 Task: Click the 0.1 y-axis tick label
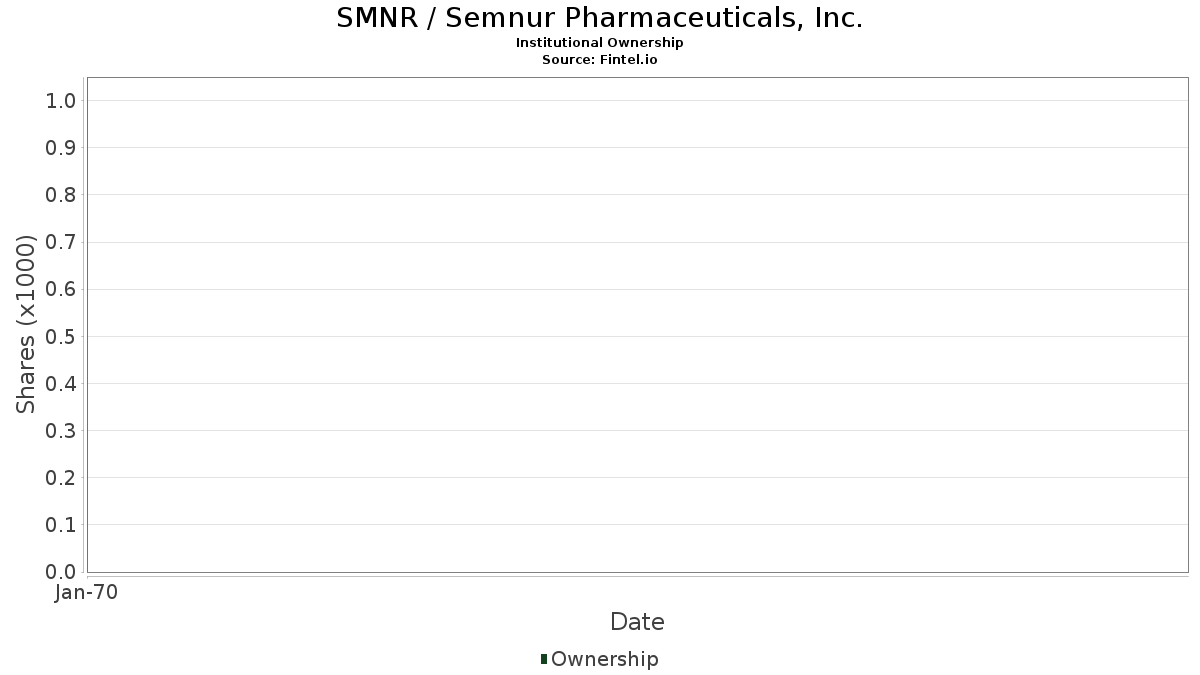click(61, 524)
